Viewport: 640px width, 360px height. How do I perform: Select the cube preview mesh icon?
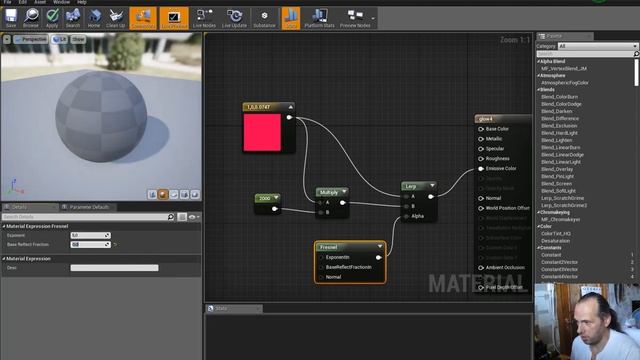184,194
